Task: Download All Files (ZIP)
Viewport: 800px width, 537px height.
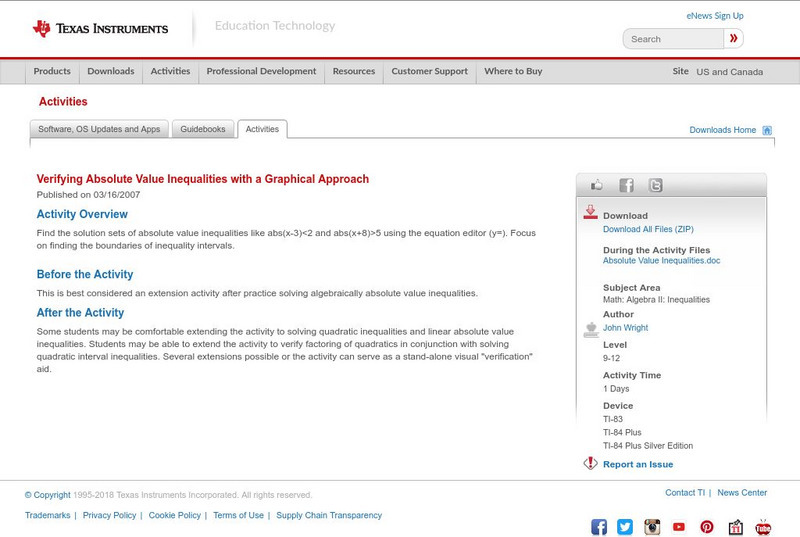Action: tap(648, 229)
